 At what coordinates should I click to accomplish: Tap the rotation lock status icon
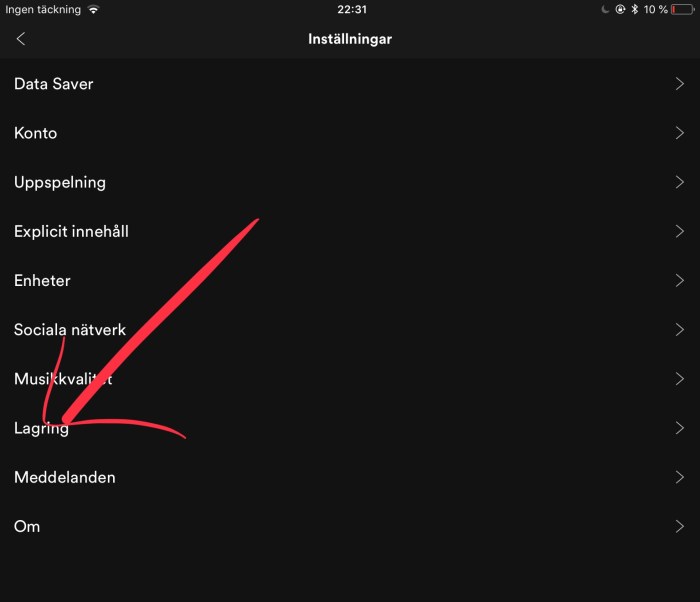[620, 9]
